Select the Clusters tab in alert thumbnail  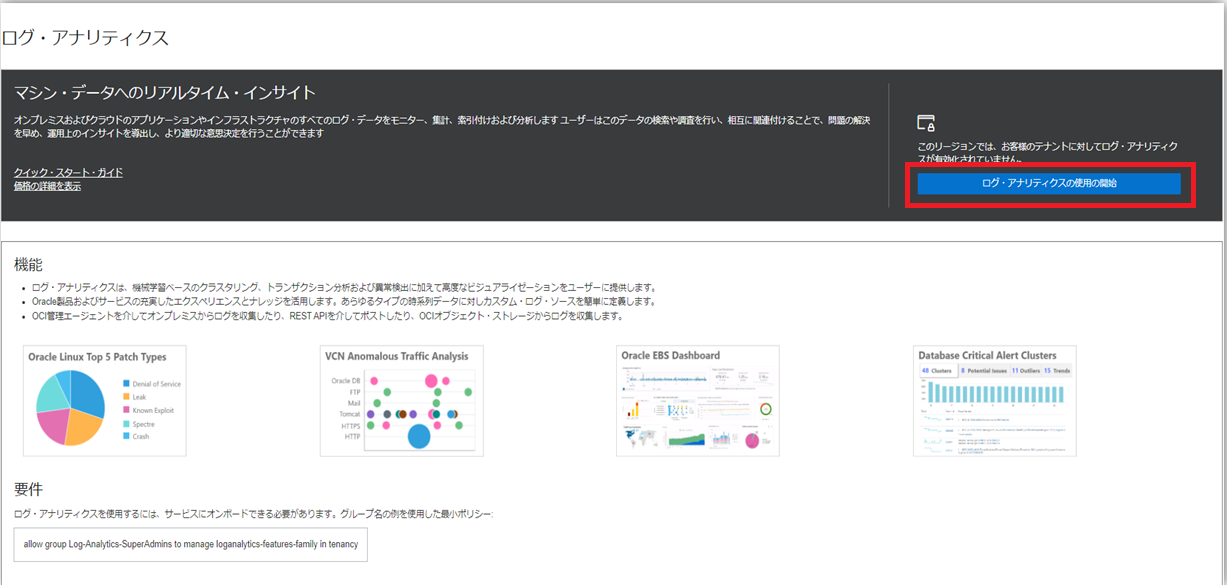937,371
